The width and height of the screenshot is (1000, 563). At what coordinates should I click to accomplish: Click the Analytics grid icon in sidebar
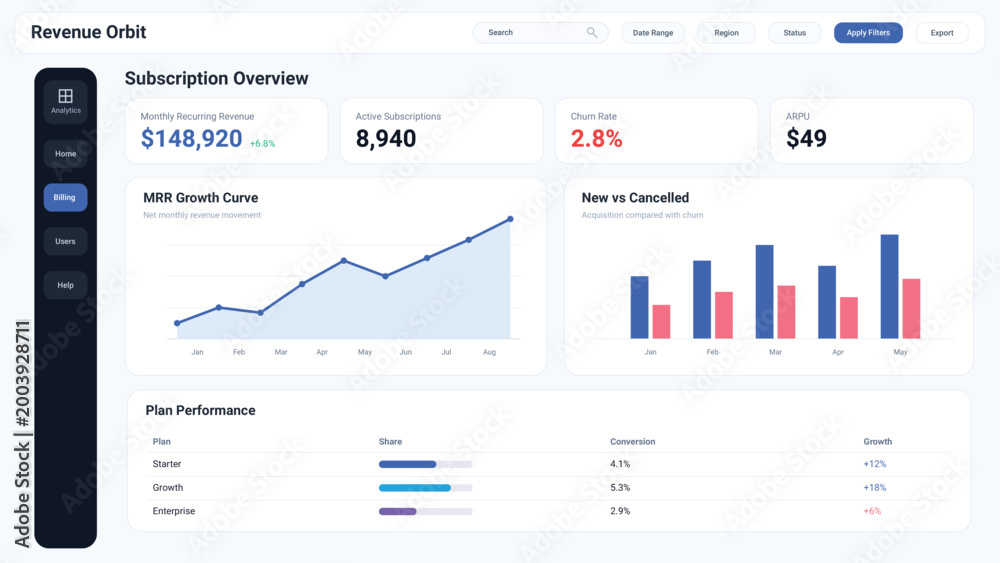(x=66, y=96)
